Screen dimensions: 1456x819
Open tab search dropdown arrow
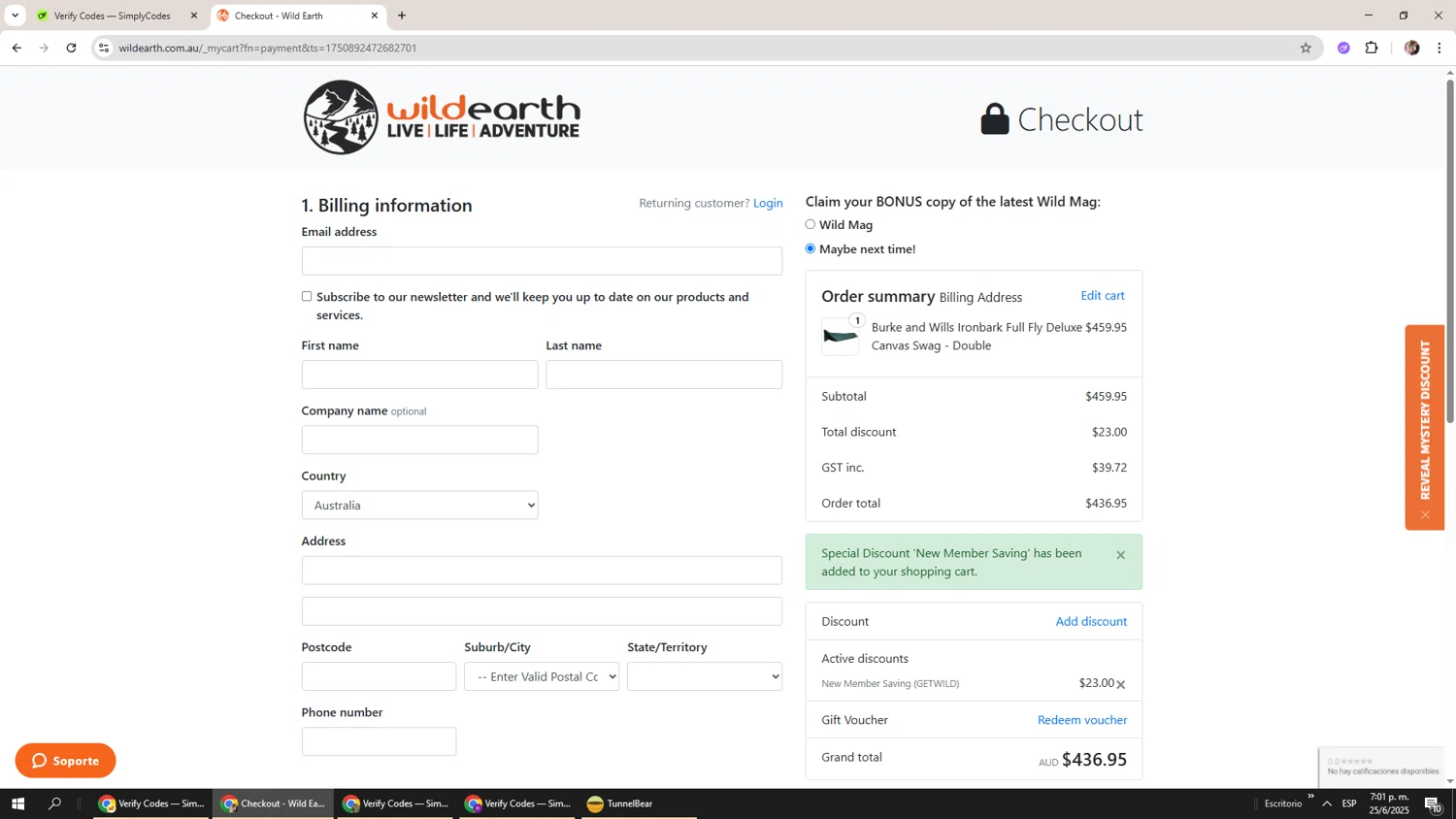tap(15, 16)
